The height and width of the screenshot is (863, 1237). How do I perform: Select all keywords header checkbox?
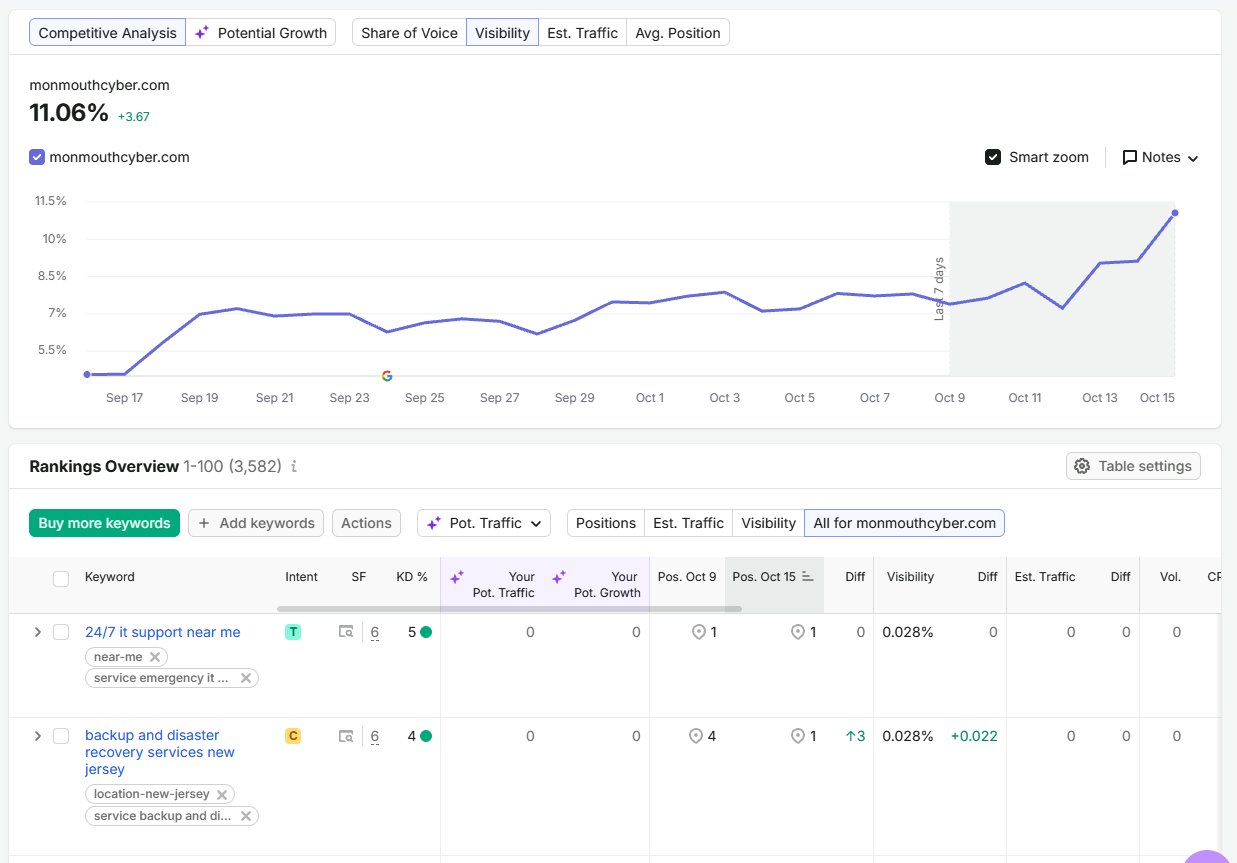point(61,578)
